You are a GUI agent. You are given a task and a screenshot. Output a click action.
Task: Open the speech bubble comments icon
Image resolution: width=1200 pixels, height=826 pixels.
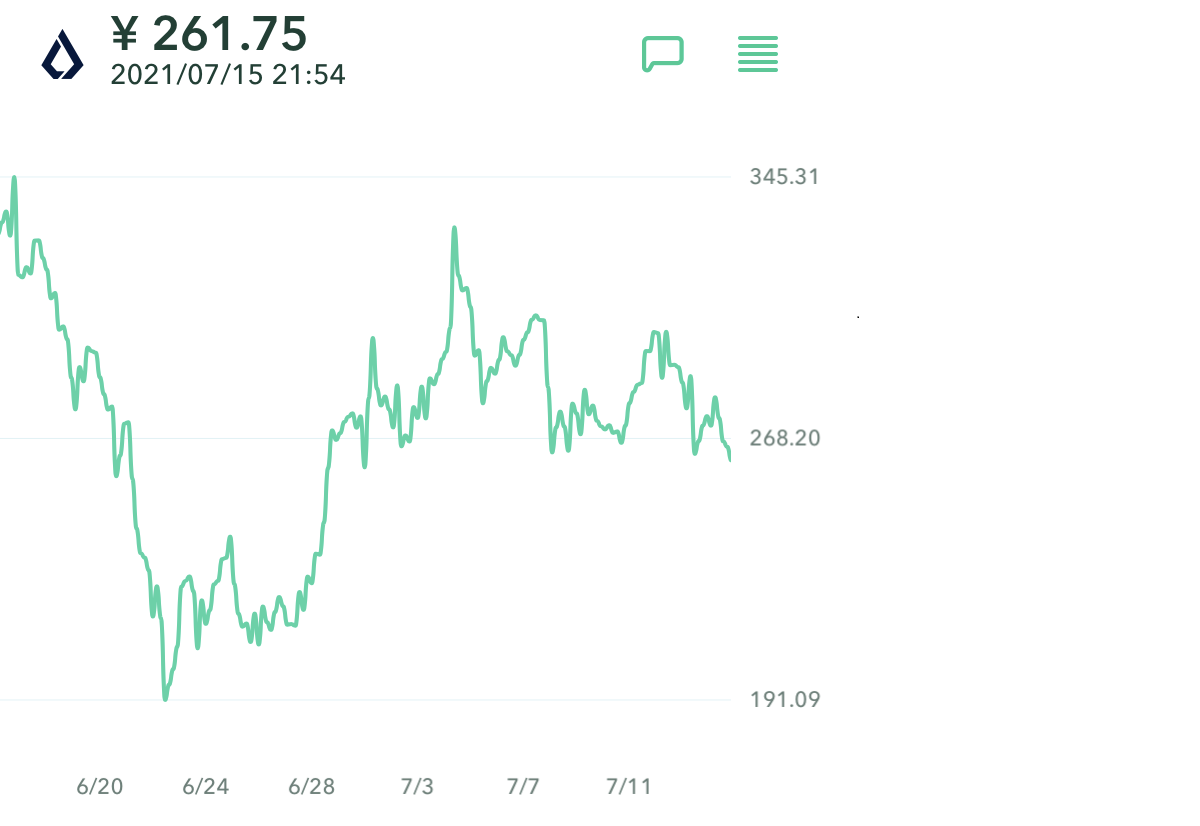662,54
